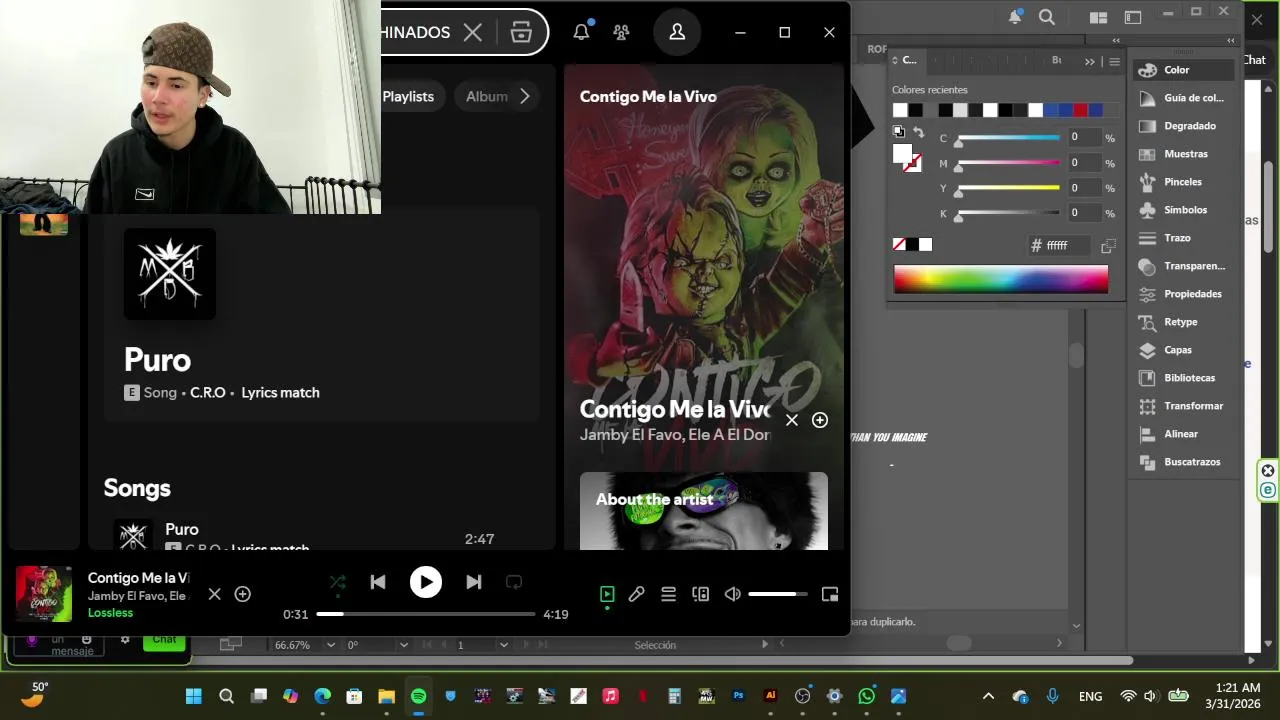Open the Spotify profile avatar menu
Viewport: 1280px width, 720px height.
[677, 32]
